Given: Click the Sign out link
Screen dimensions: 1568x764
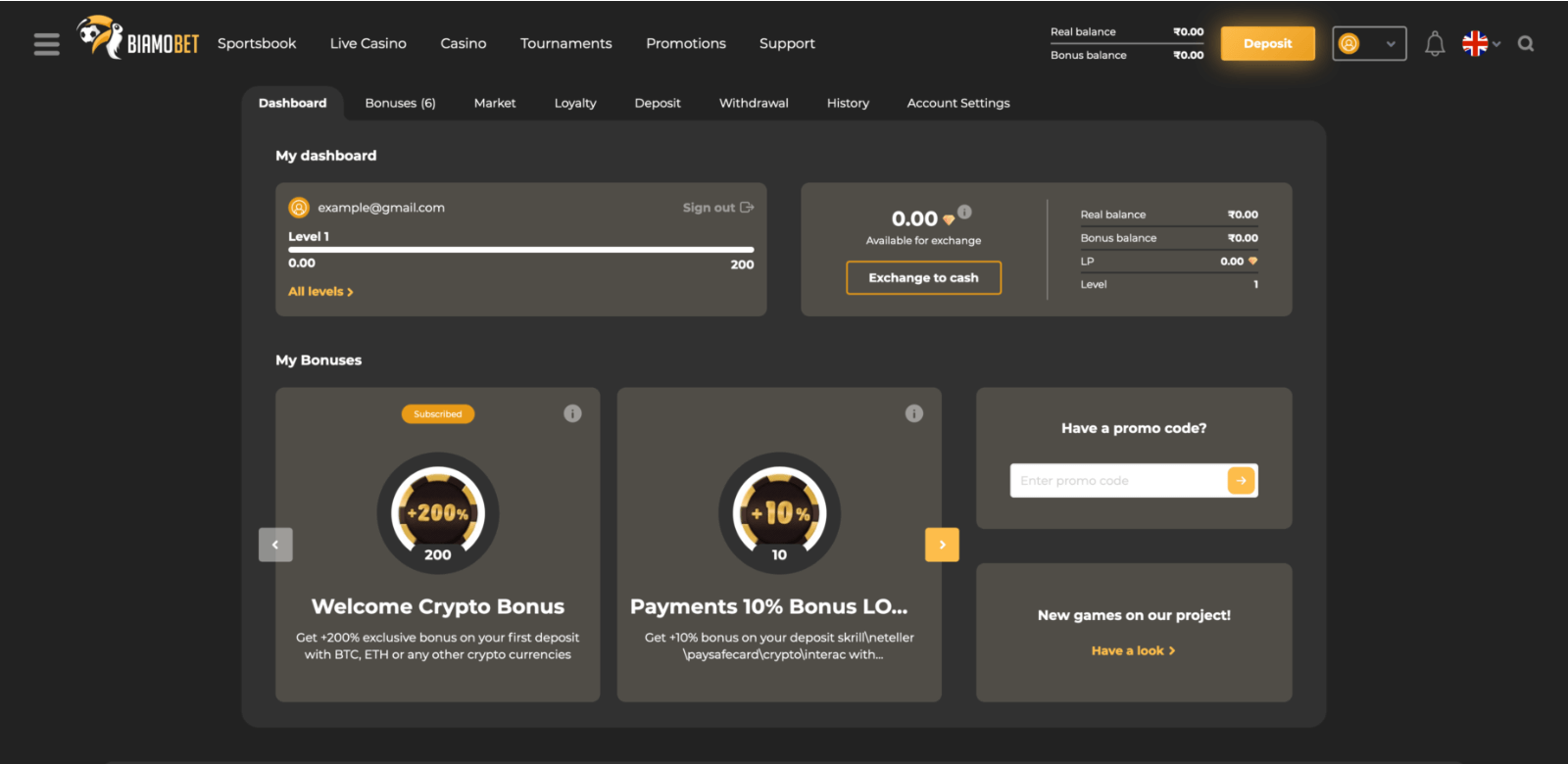Looking at the screenshot, I should point(718,208).
